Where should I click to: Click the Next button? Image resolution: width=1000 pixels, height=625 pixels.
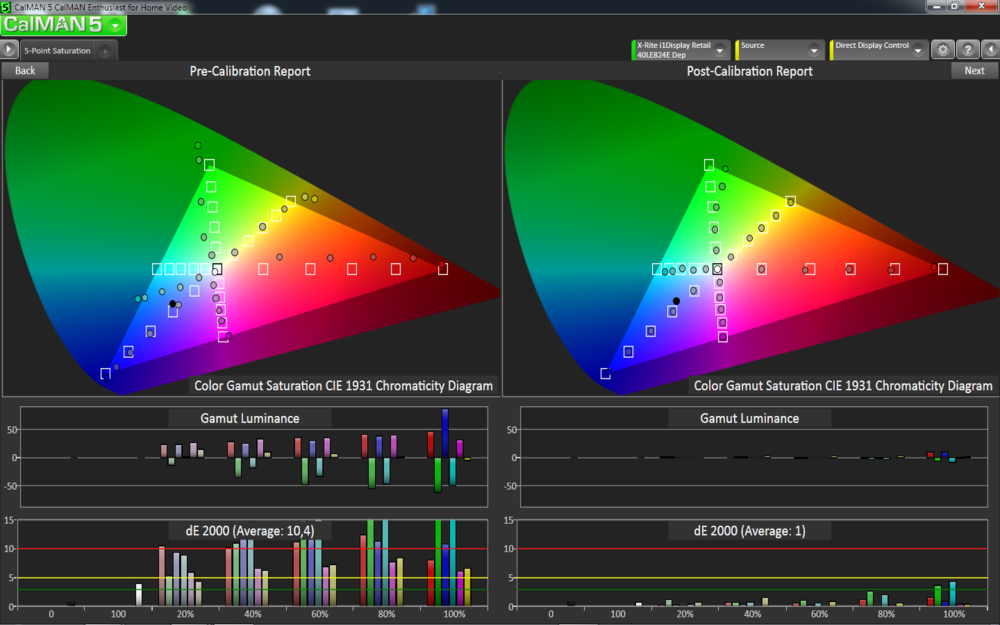coord(975,70)
